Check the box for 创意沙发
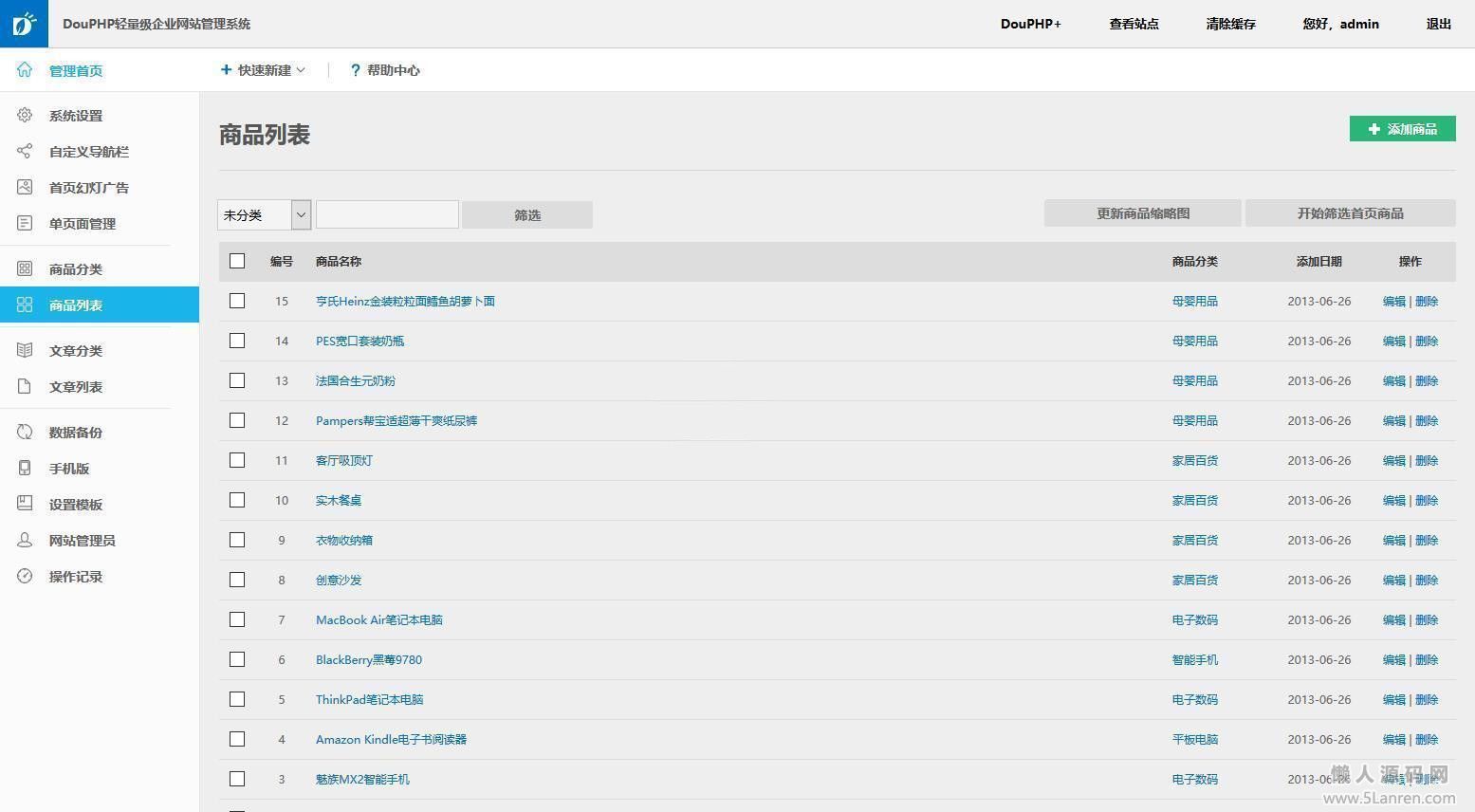The image size is (1475, 812). pyautogui.click(x=237, y=580)
